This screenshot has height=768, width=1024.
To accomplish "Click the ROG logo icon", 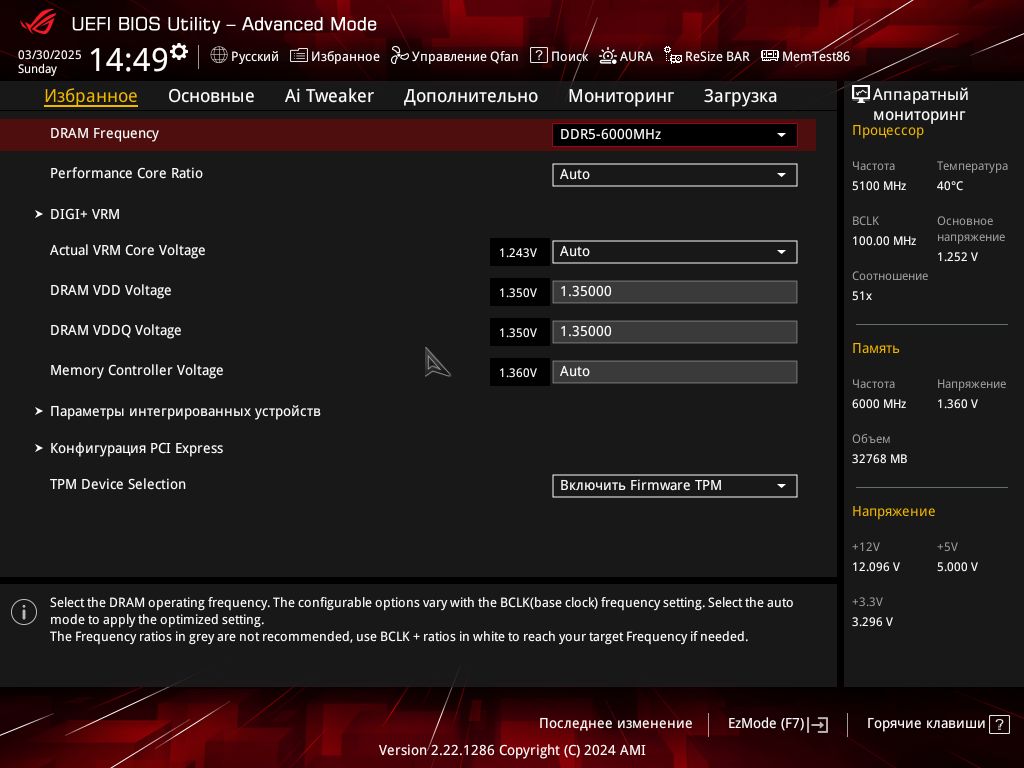I will tap(39, 23).
